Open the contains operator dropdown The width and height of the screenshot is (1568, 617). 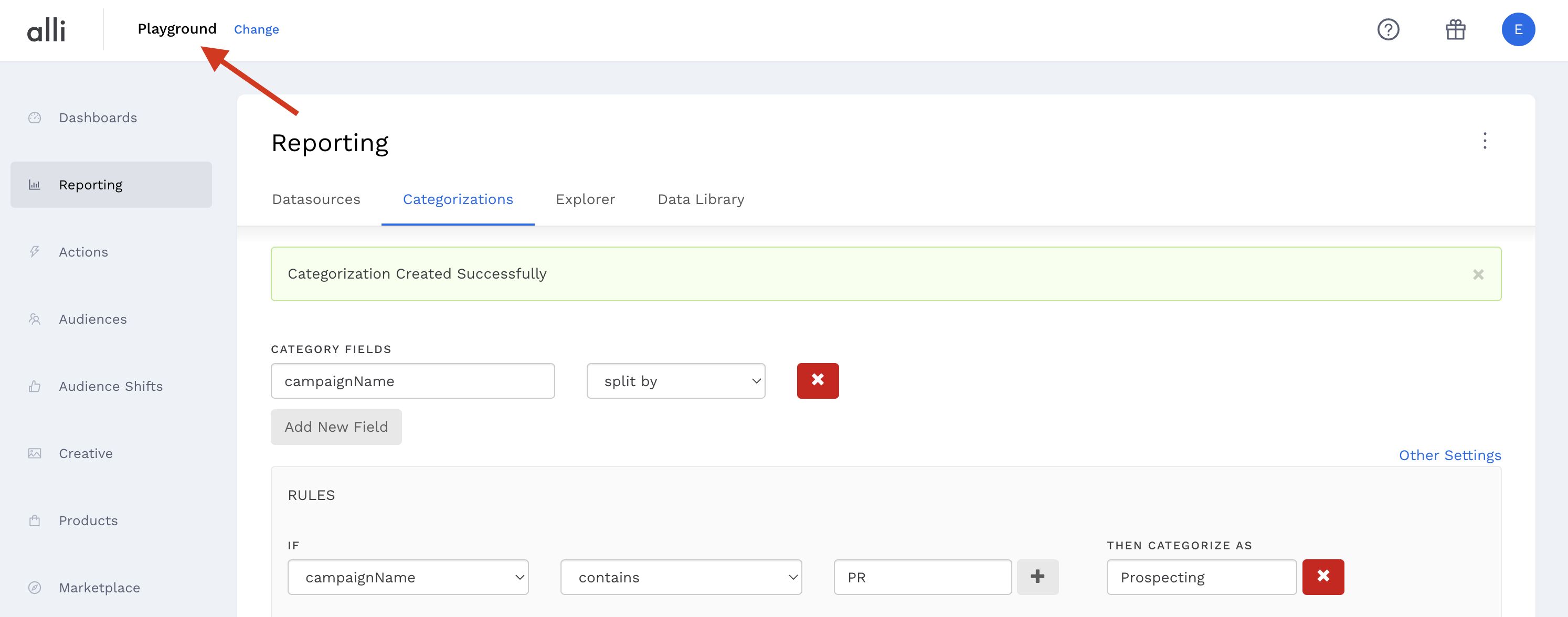(681, 577)
